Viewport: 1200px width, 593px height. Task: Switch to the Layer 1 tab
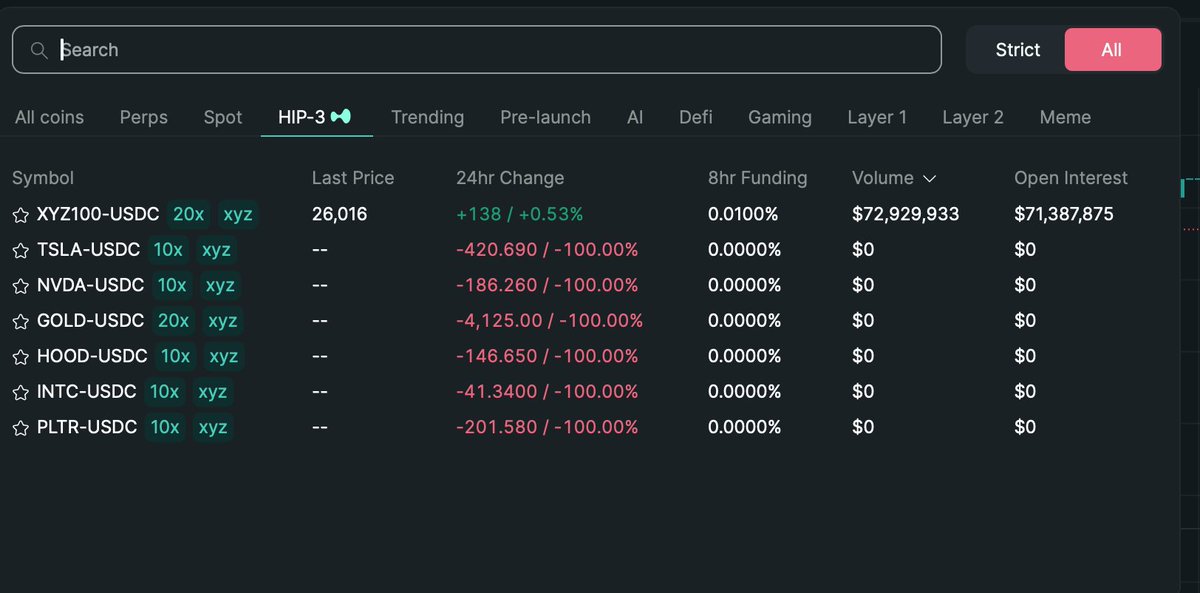(x=877, y=117)
